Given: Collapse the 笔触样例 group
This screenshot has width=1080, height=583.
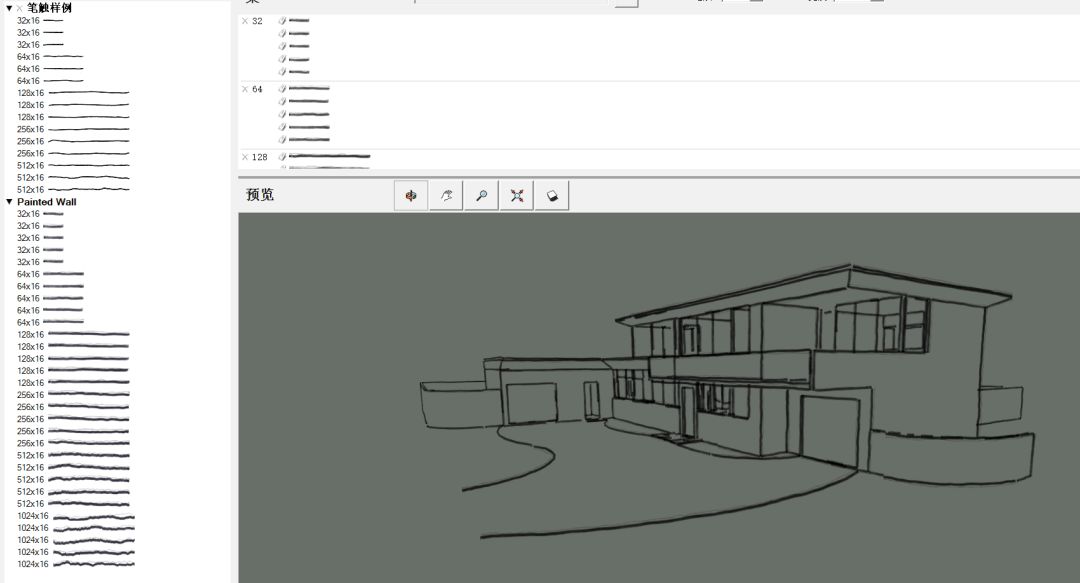Looking at the screenshot, I should click(9, 8).
